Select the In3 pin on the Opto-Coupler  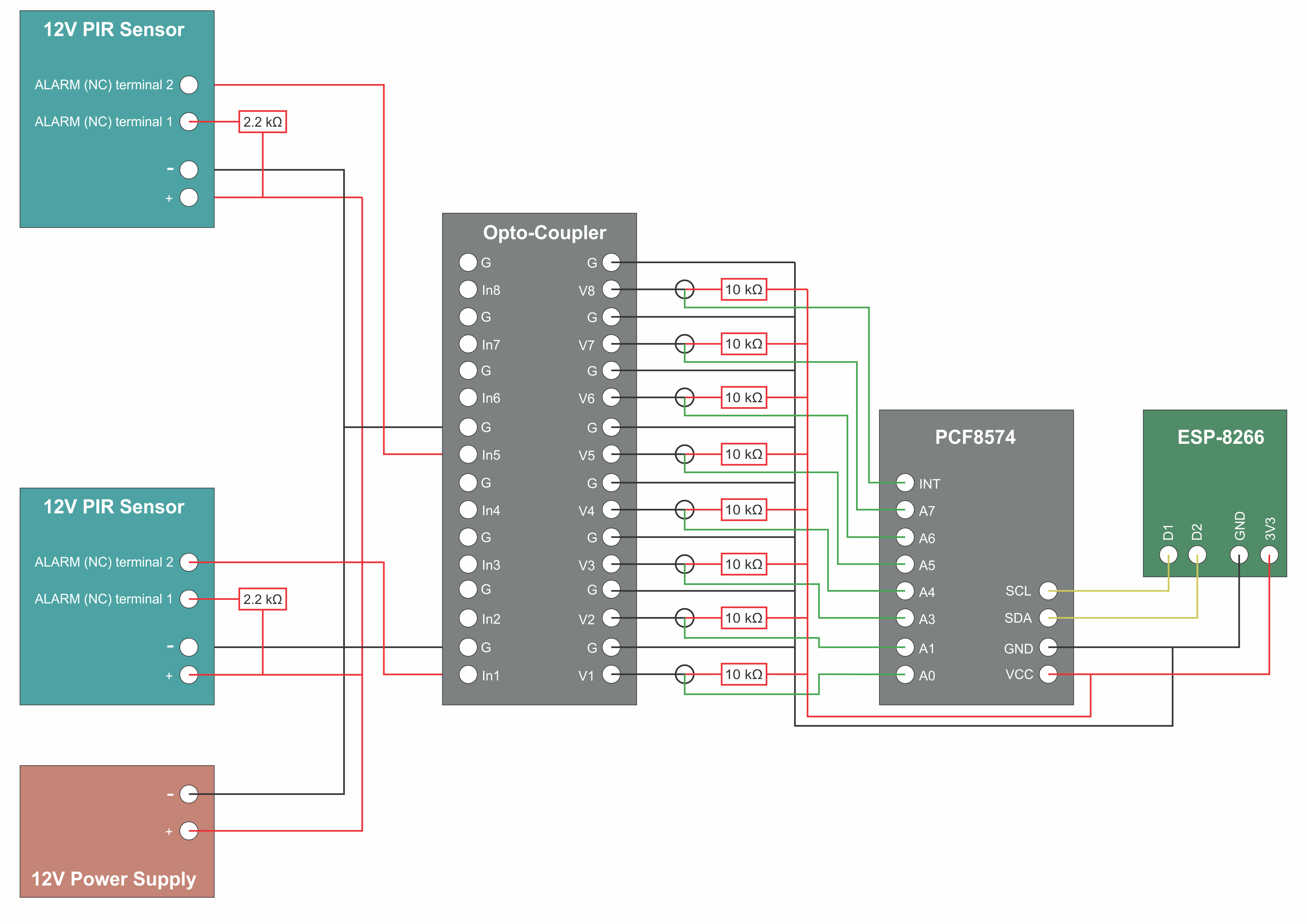(x=468, y=564)
